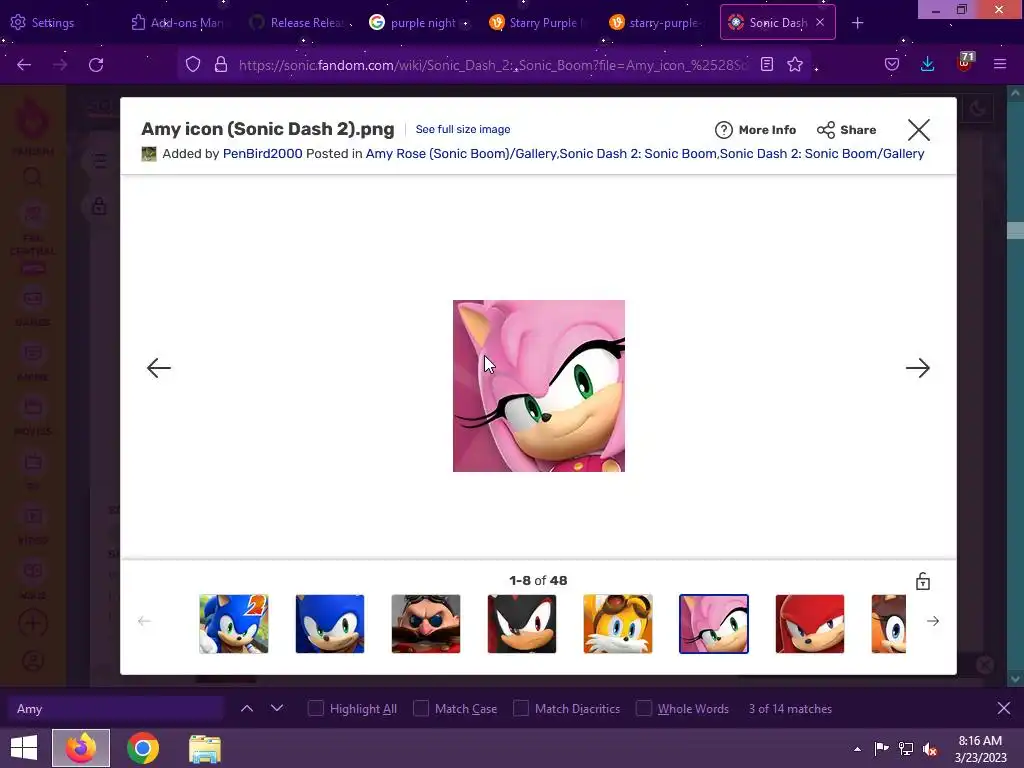This screenshot has width=1024, height=768.
Task: Show hidden system tray icons
Action: pos(857,749)
